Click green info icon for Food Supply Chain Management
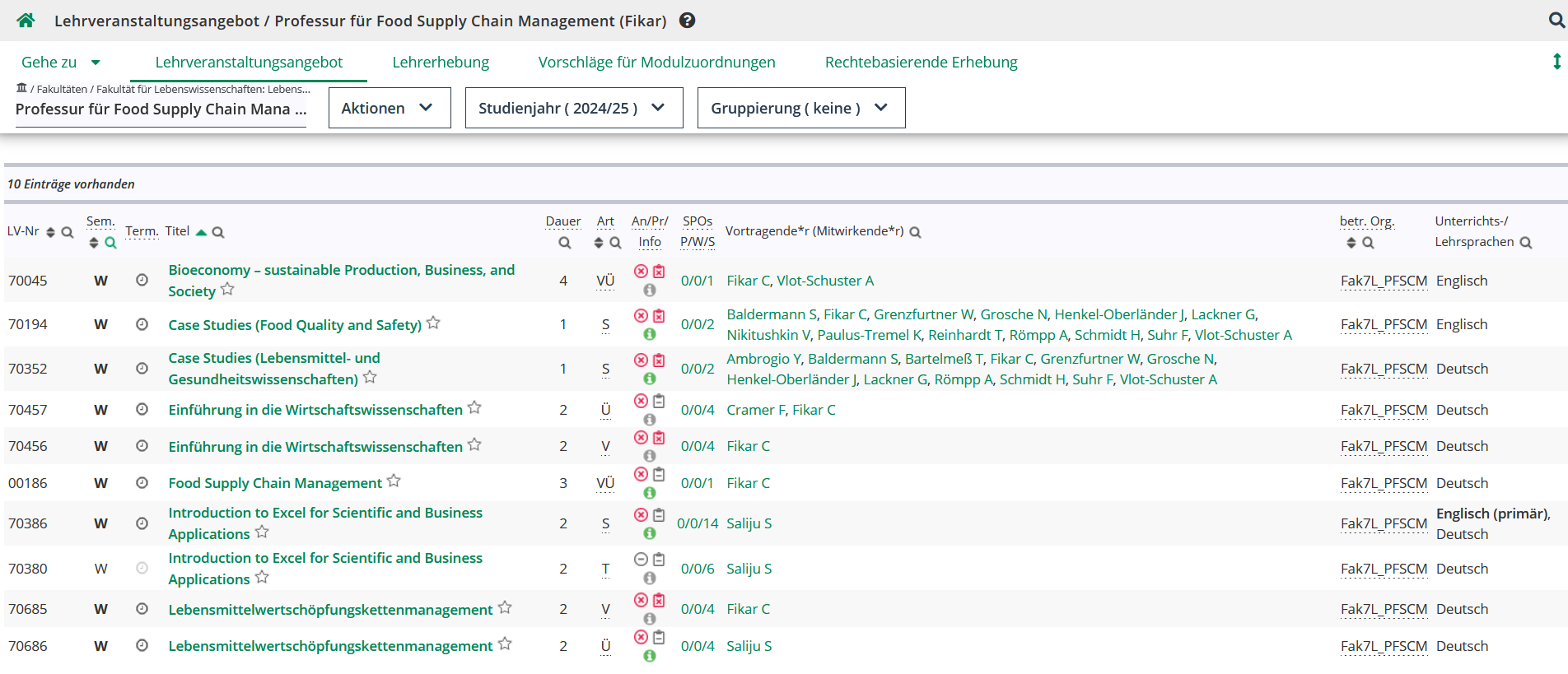The width and height of the screenshot is (1568, 674). coord(650,493)
